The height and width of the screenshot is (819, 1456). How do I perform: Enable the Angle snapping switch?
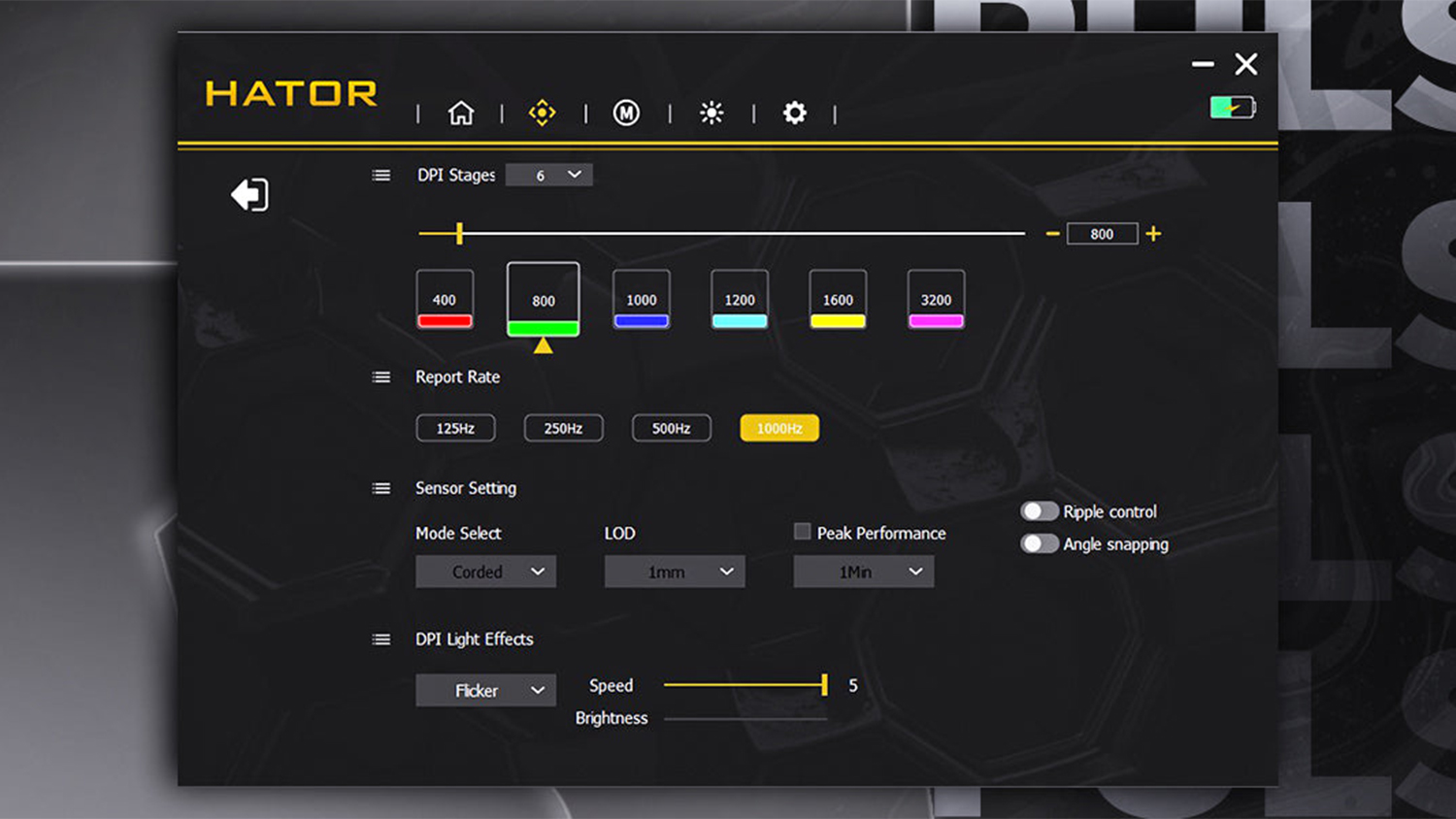pyautogui.click(x=1039, y=543)
